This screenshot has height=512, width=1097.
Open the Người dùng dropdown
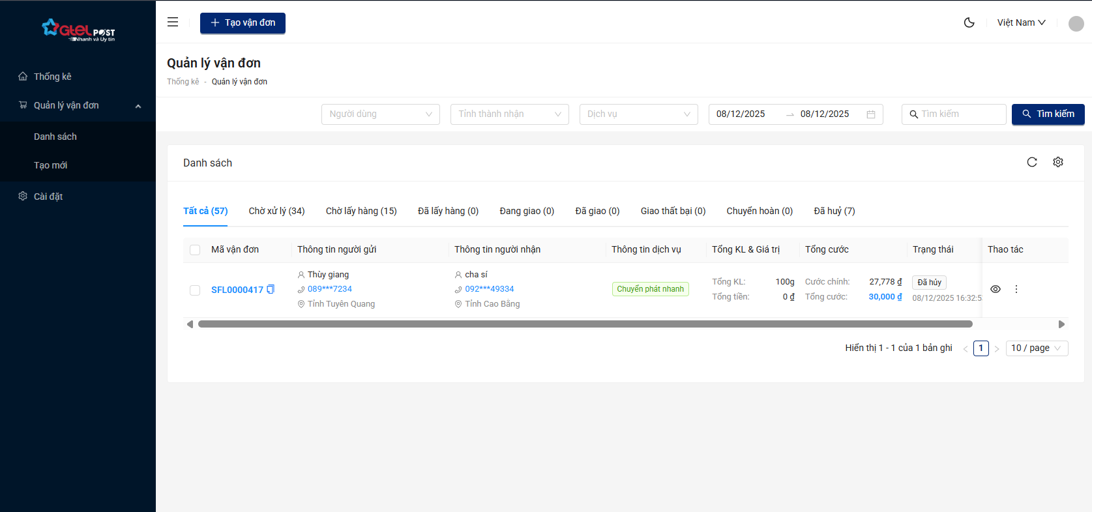(380, 114)
